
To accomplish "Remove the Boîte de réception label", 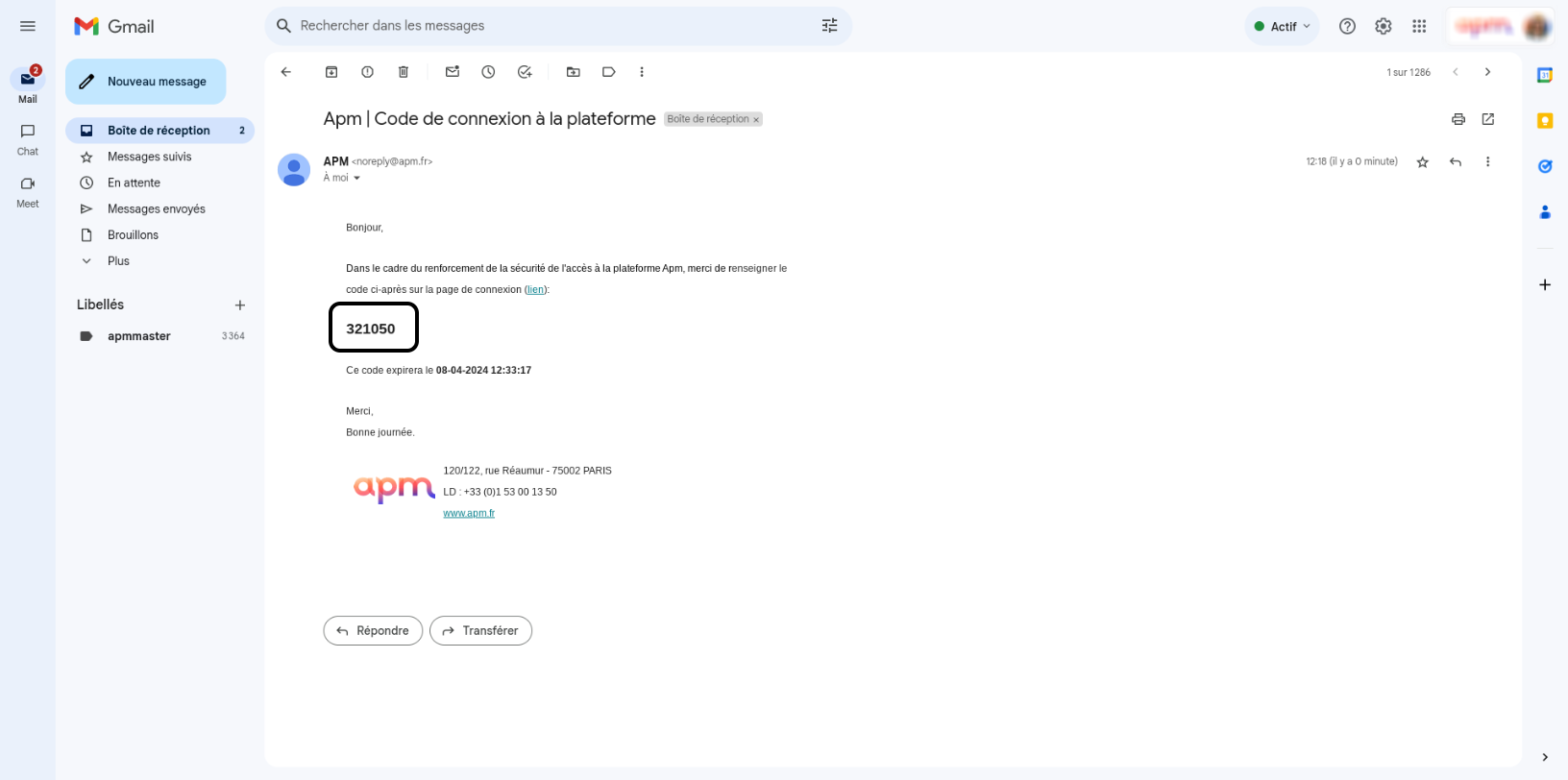I will pos(756,120).
